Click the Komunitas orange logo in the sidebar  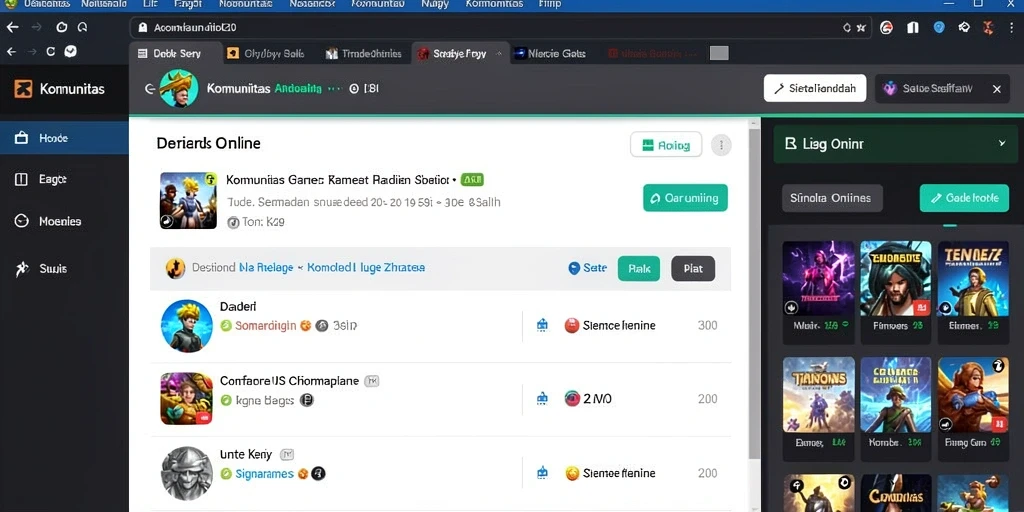tap(23, 89)
